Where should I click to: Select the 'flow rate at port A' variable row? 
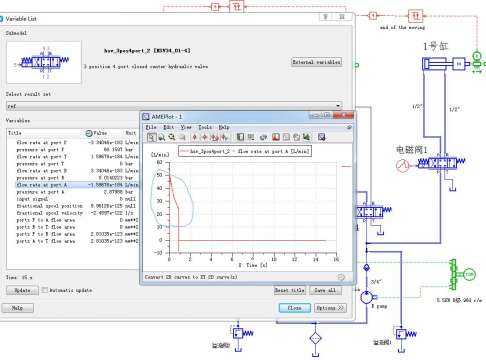point(77,185)
